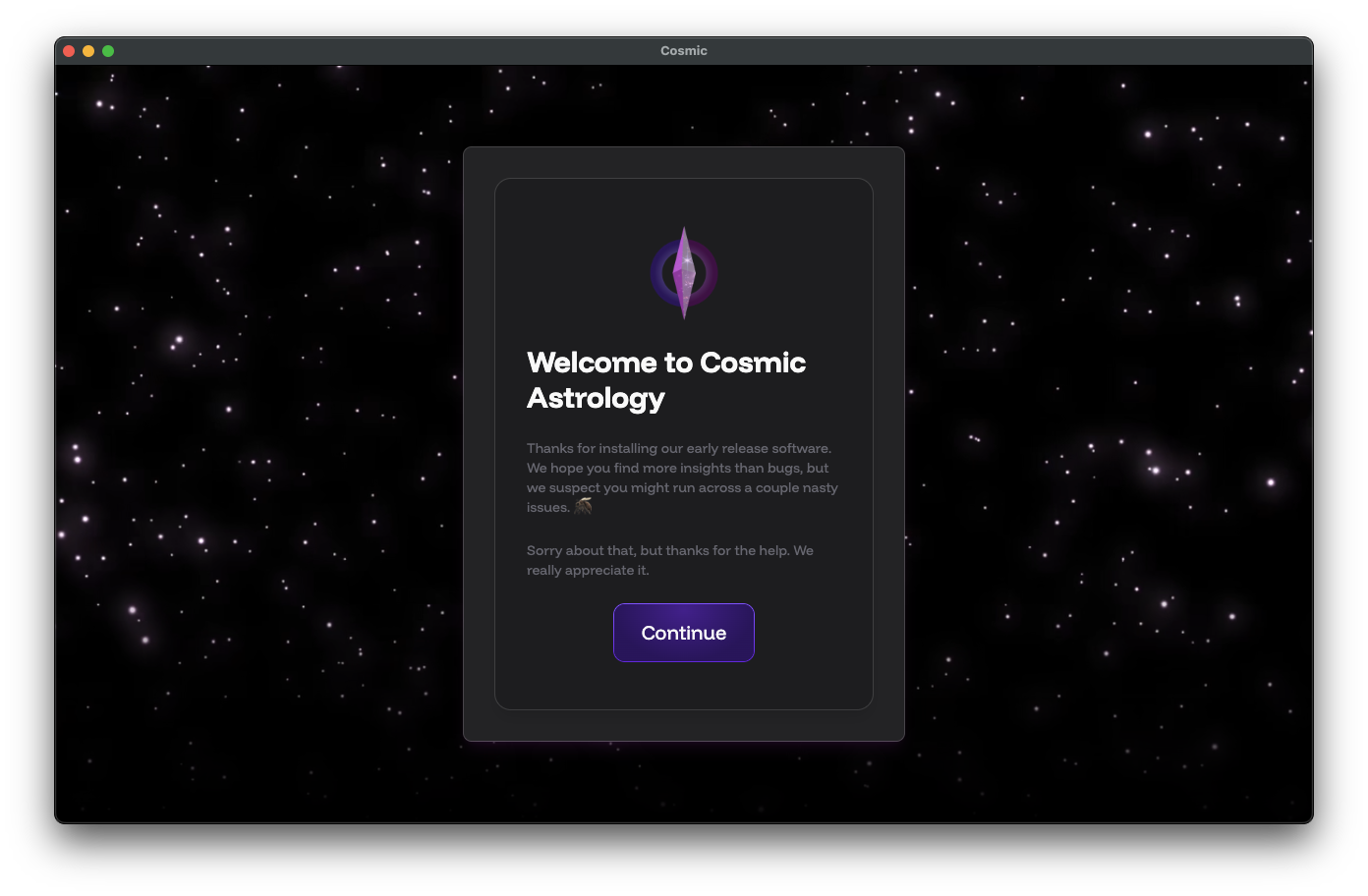1368x896 pixels.
Task: Click the word "Astrology" in the heading
Action: (596, 398)
